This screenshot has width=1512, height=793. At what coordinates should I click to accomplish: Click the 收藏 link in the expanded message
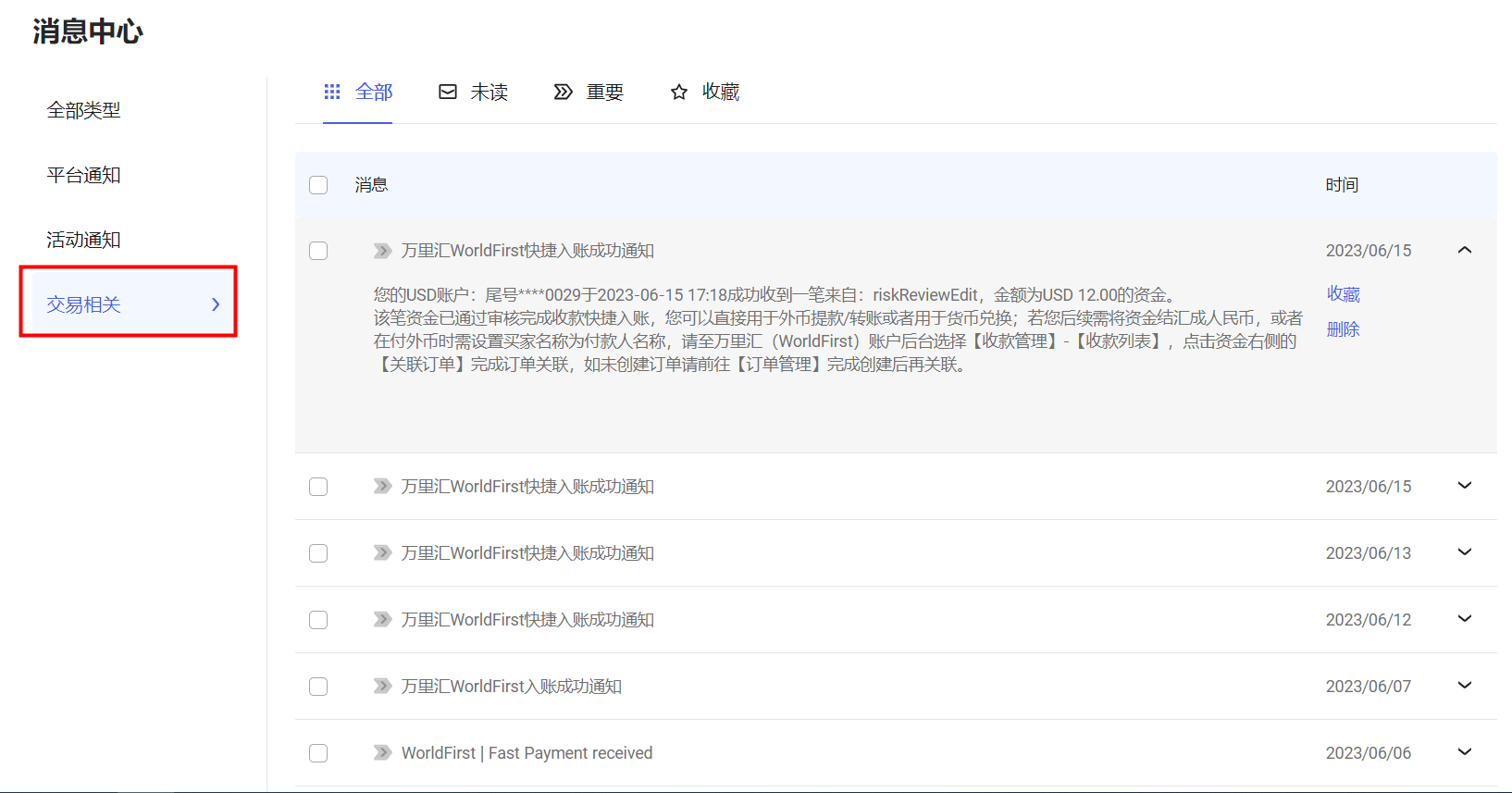tap(1343, 294)
